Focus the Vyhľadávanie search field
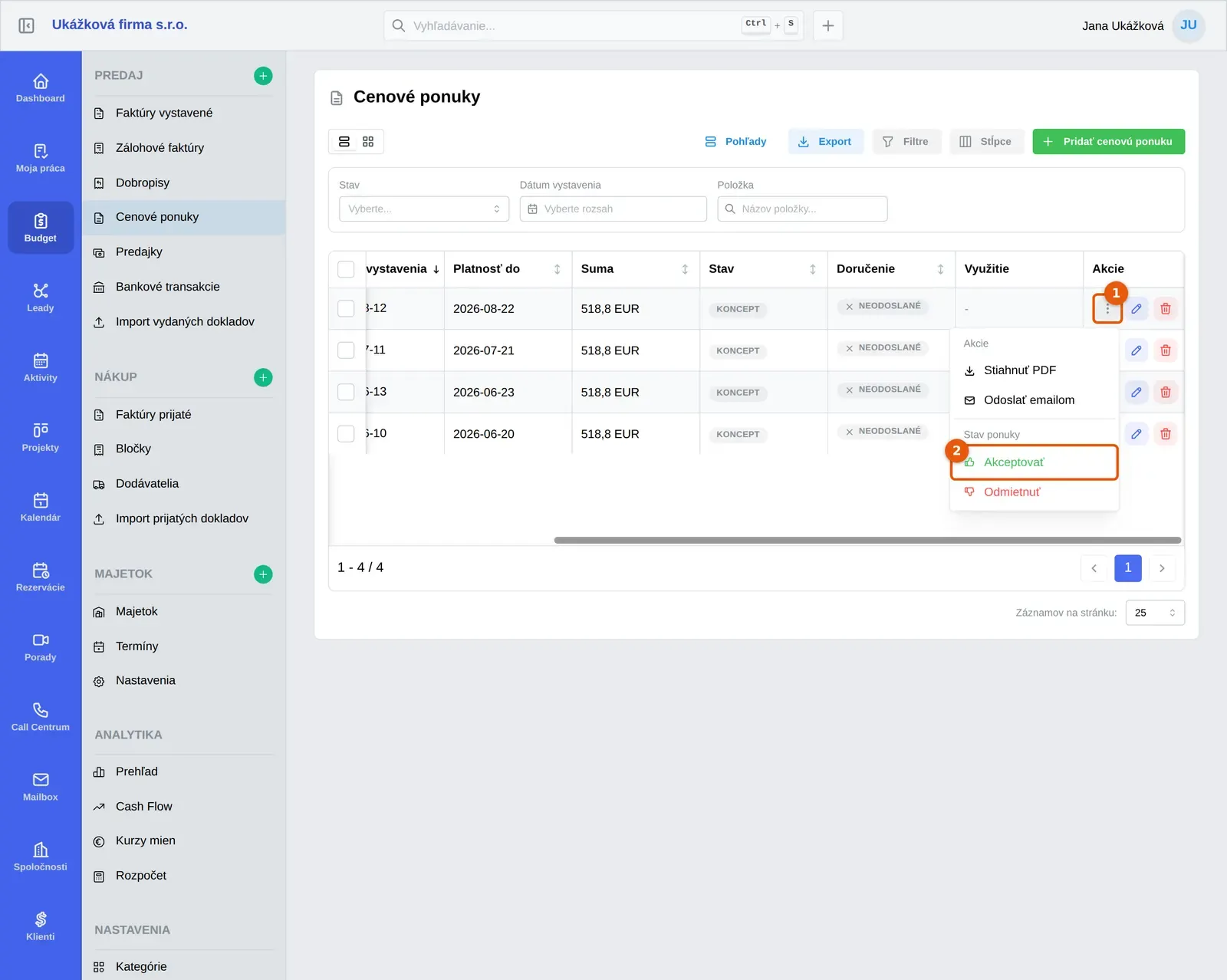This screenshot has height=980, width=1227. pos(594,25)
